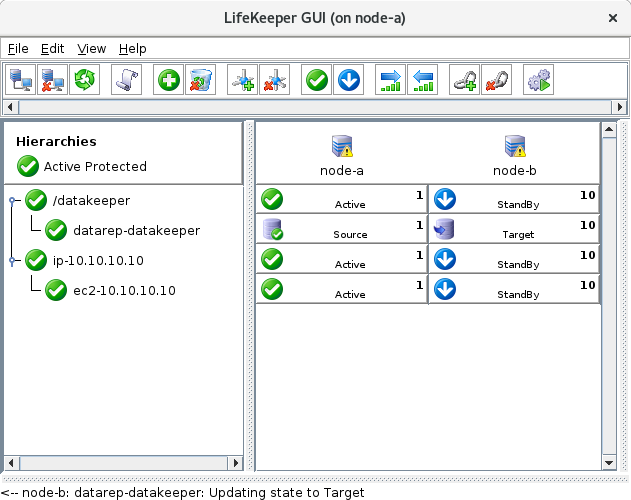The width and height of the screenshot is (631, 500).
Task: Click the status table scroll down arrow
Action: [x=609, y=463]
